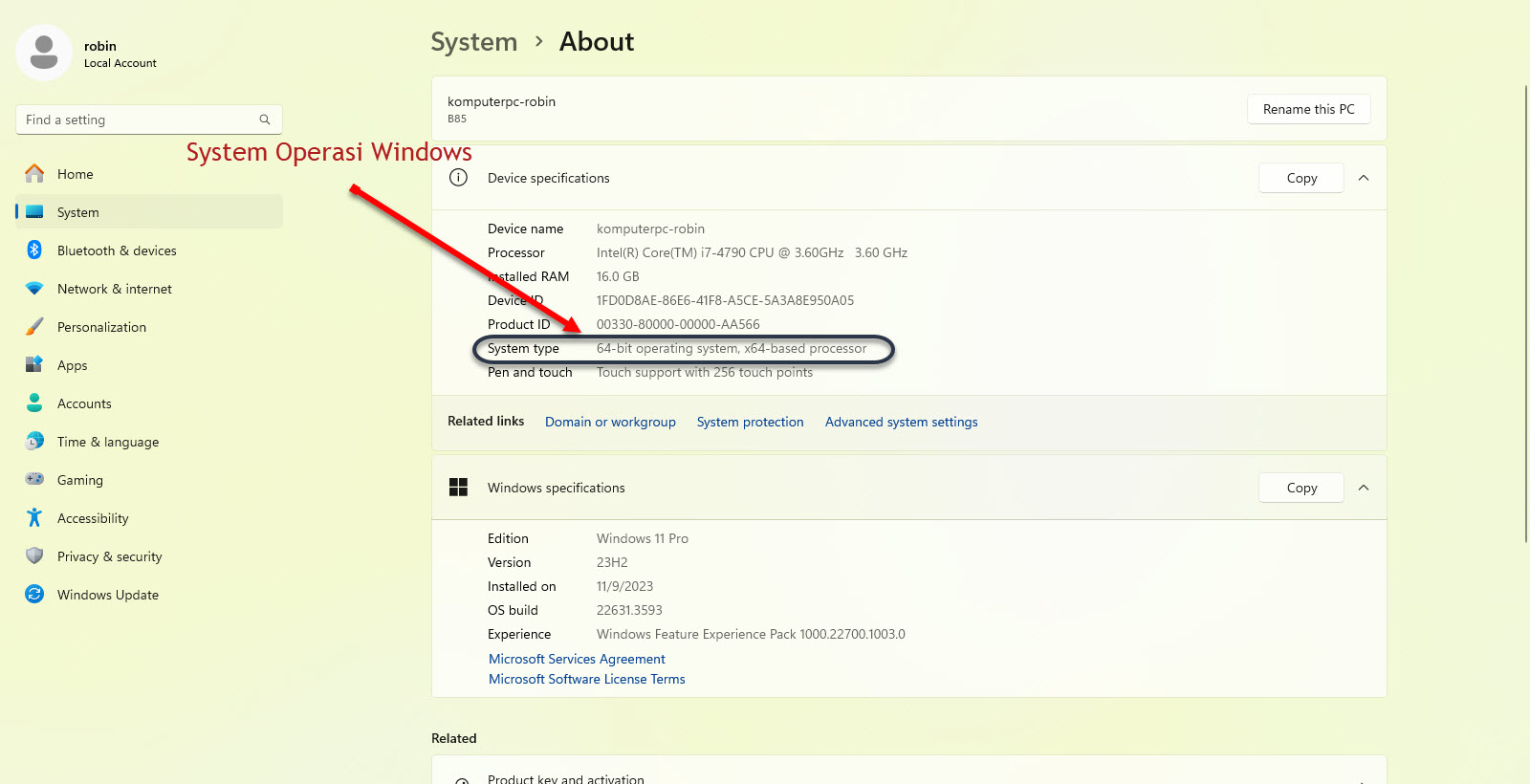Click the Accounts person icon
This screenshot has width=1530, height=784.
pyautogui.click(x=34, y=403)
